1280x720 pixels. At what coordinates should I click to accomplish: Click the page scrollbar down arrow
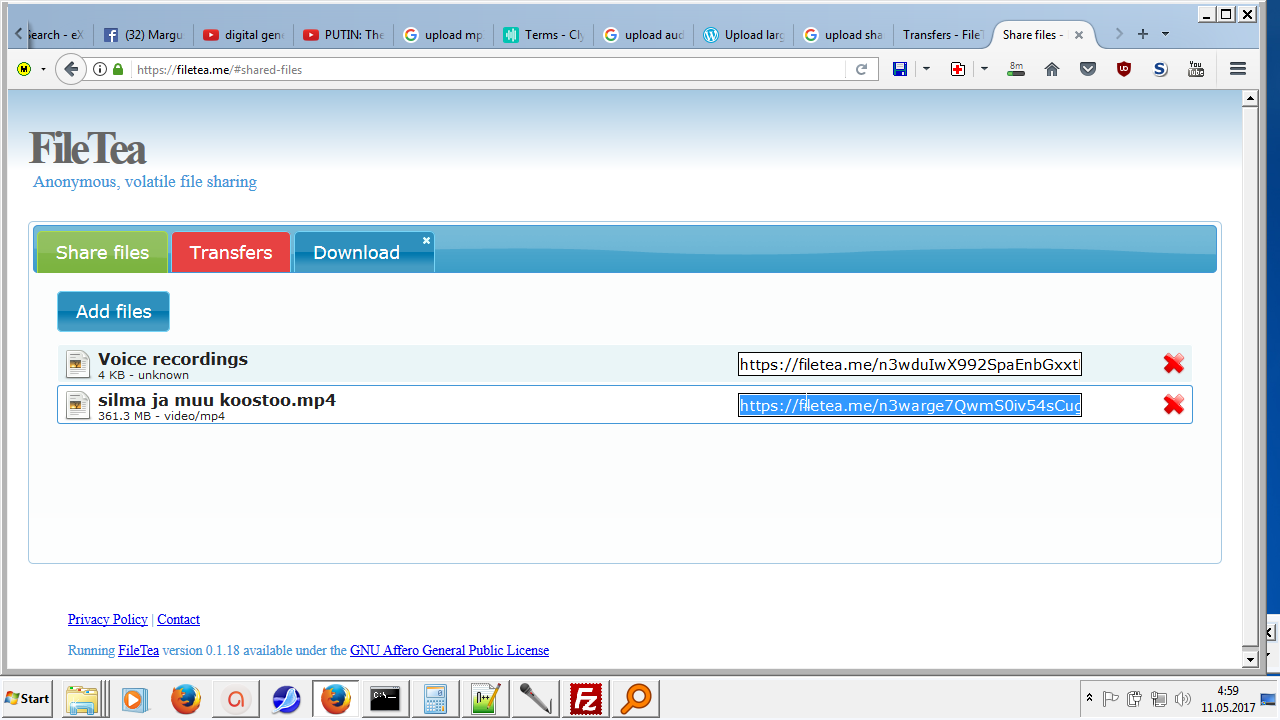click(1249, 659)
